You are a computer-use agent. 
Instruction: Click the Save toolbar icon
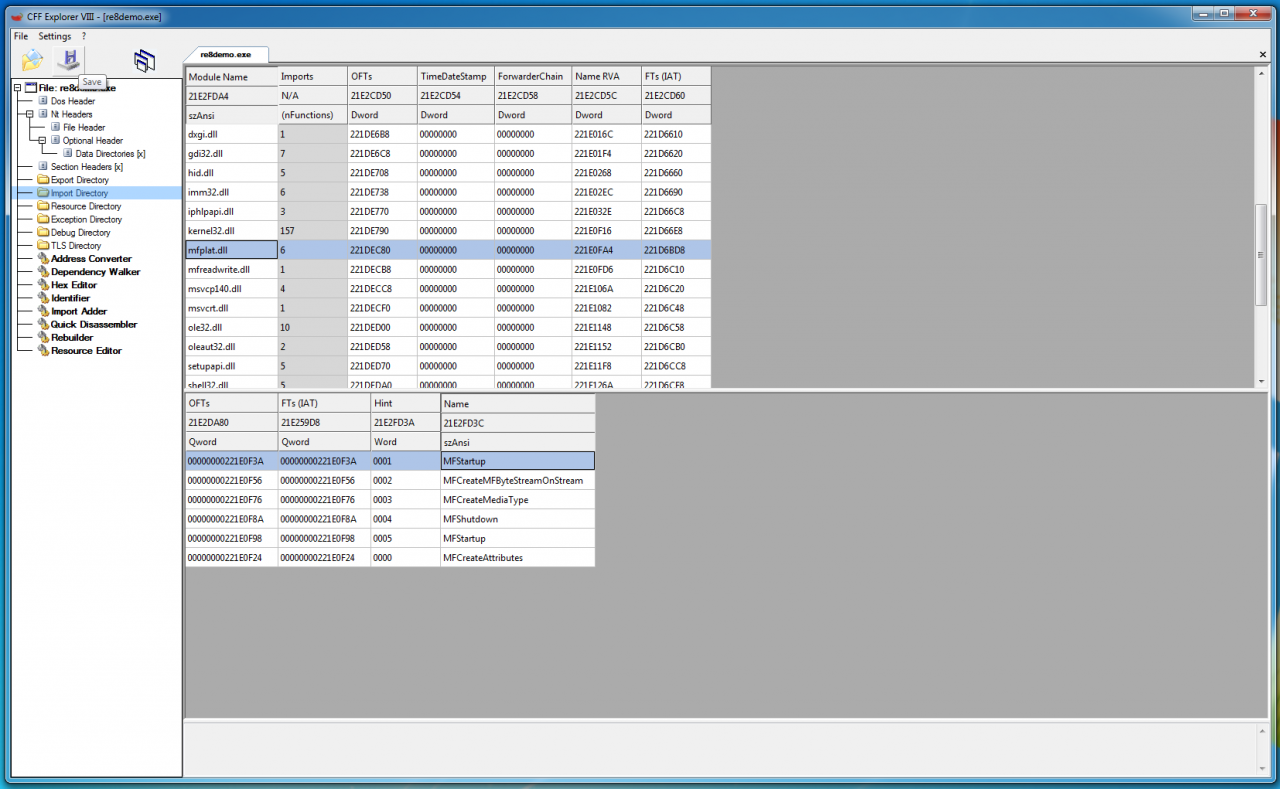69,60
